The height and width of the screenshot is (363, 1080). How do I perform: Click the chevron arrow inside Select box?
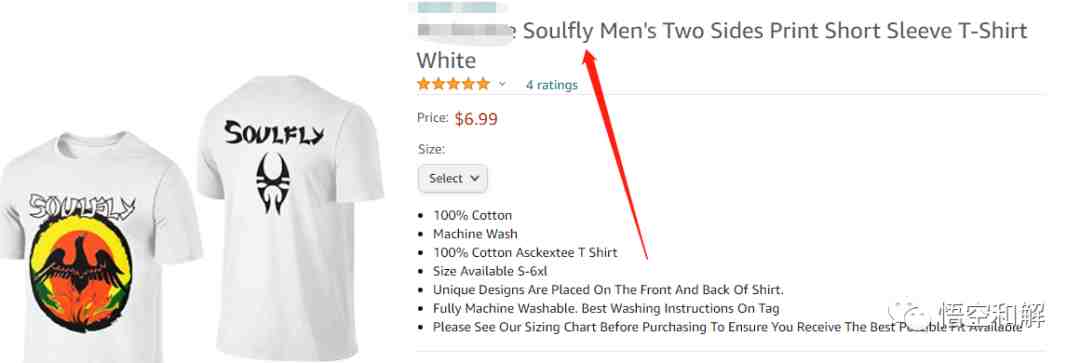pos(475,178)
